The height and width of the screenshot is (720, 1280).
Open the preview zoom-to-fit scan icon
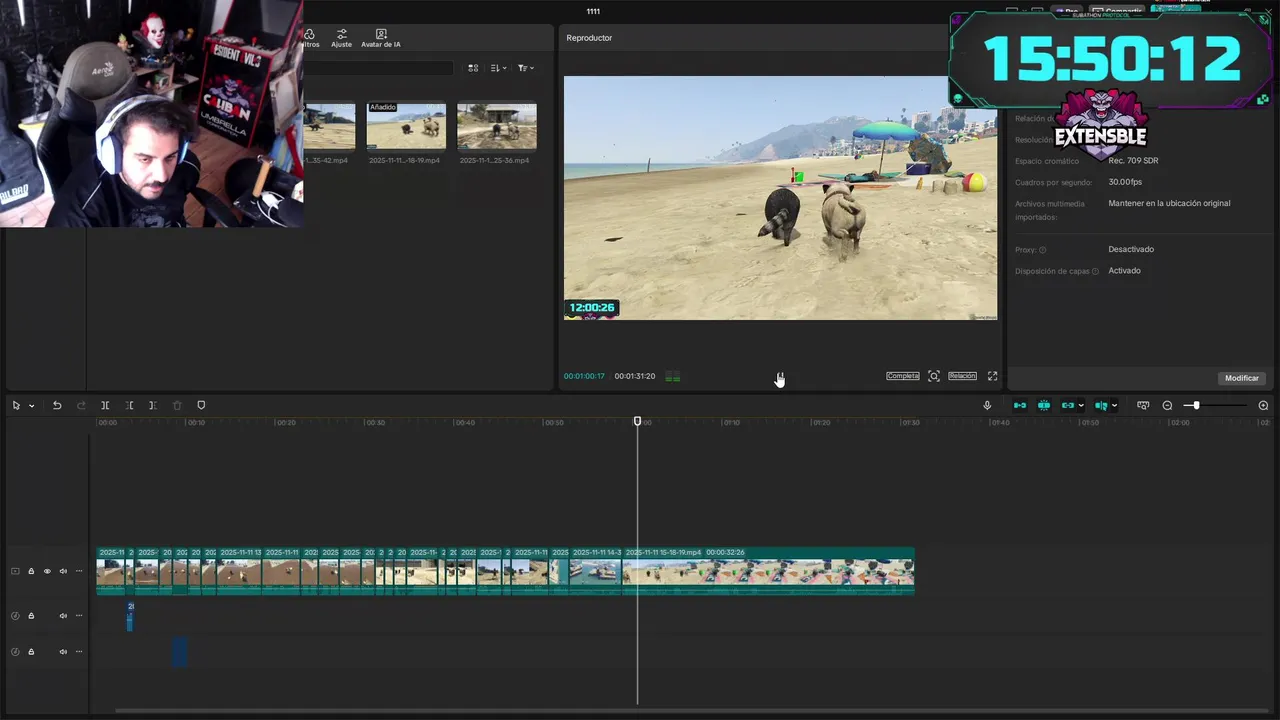[x=934, y=376]
